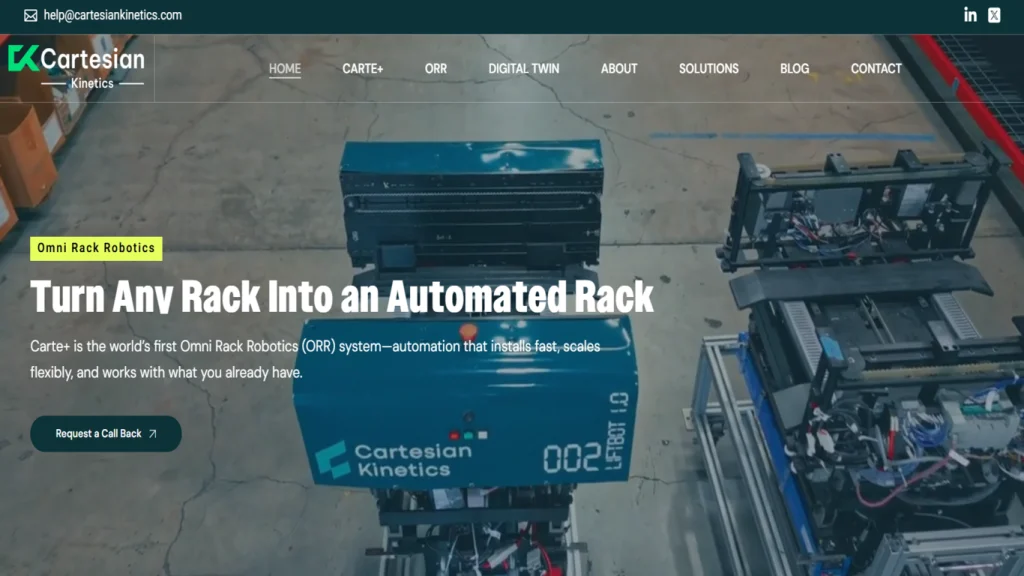Viewport: 1024px width, 576px height.
Task: Click the paragraph starting "Carte+ is the world's first"
Action: 315,359
